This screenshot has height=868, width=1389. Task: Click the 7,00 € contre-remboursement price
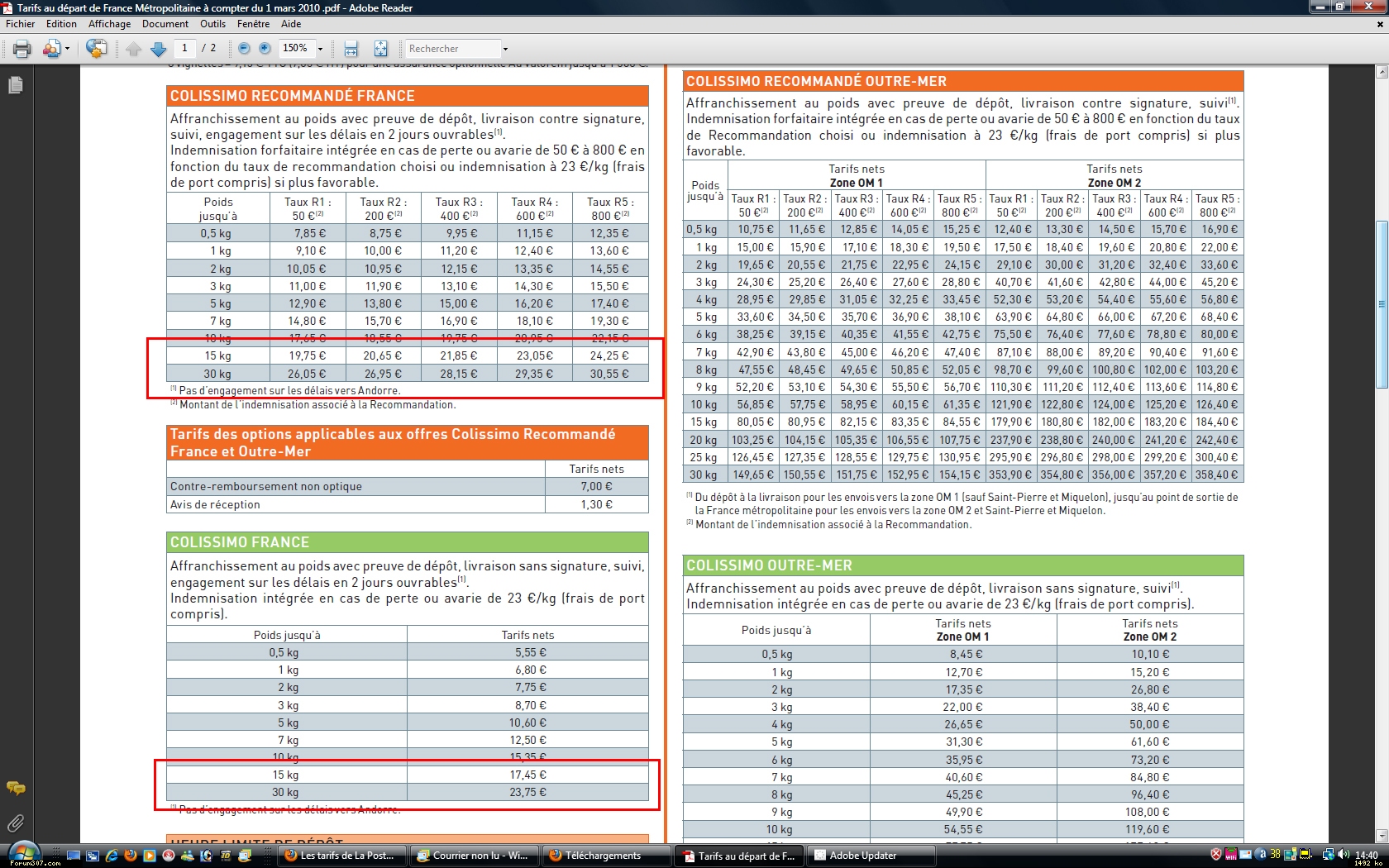[x=596, y=487]
